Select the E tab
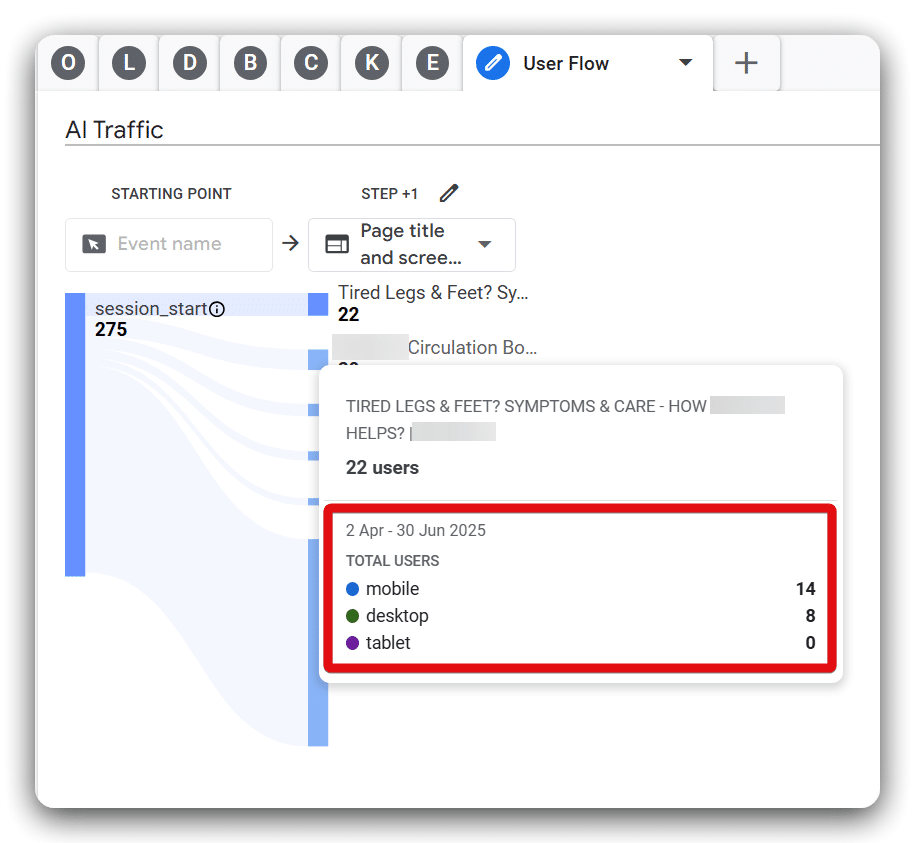The image size is (915, 843). tap(432, 63)
